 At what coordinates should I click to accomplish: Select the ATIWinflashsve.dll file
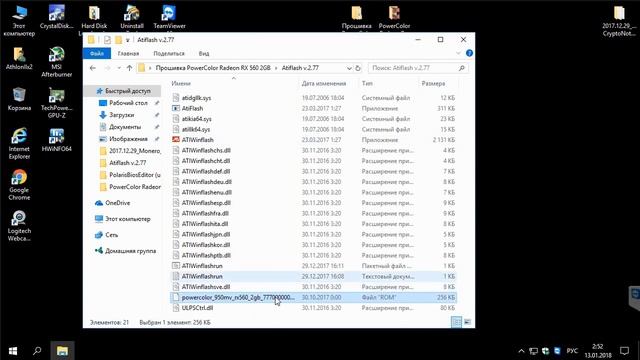click(313, 287)
